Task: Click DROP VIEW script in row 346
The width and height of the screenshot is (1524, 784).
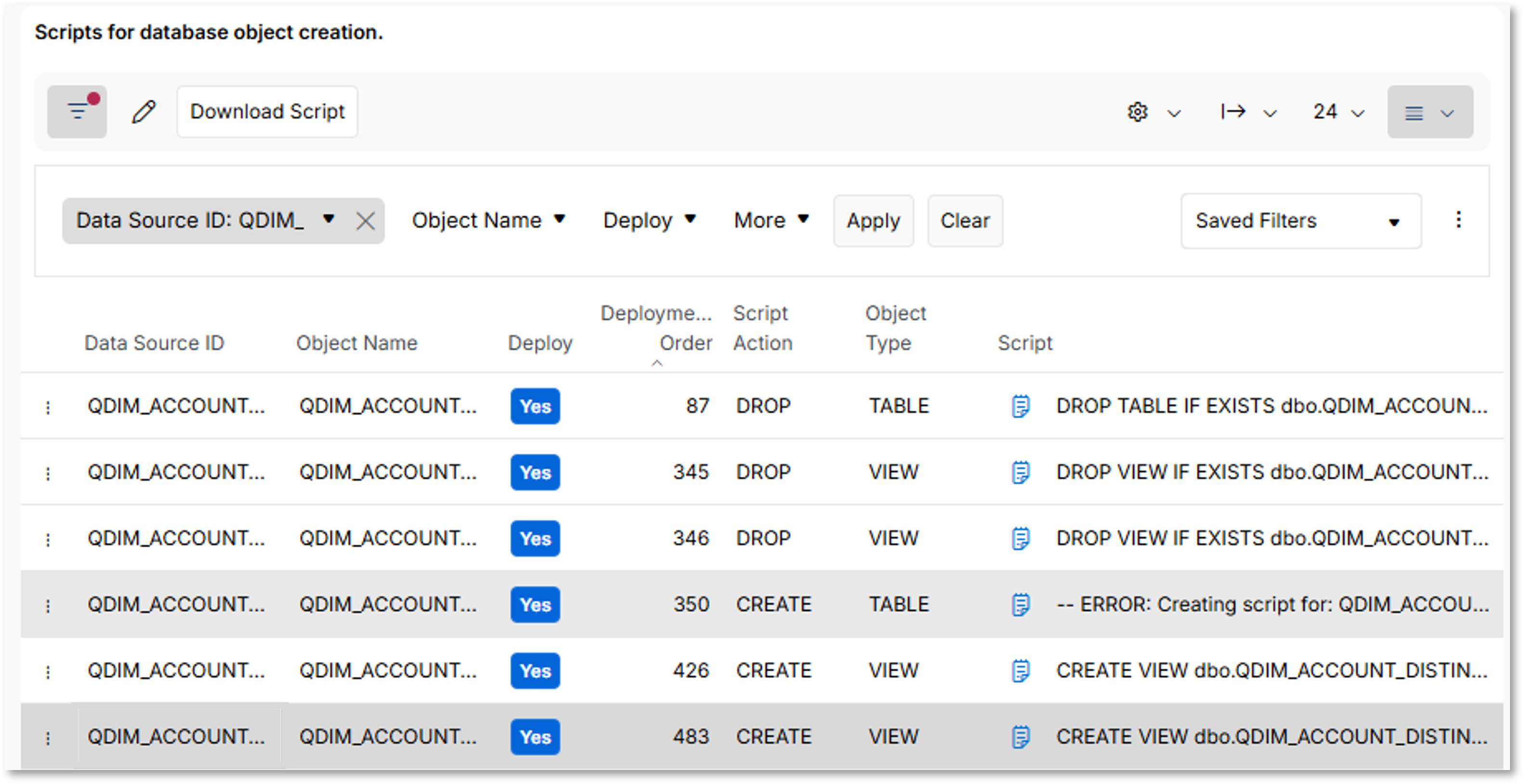Action: [1271, 538]
